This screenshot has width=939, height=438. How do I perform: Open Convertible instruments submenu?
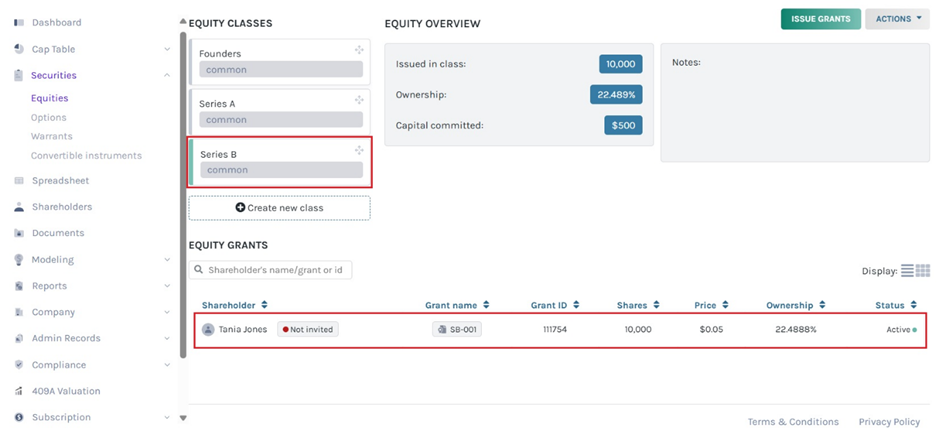86,155
